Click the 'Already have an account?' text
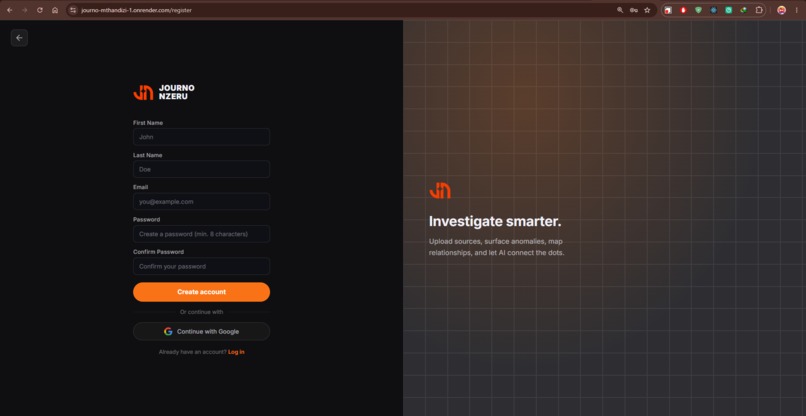This screenshot has height=416, width=806. coord(192,352)
